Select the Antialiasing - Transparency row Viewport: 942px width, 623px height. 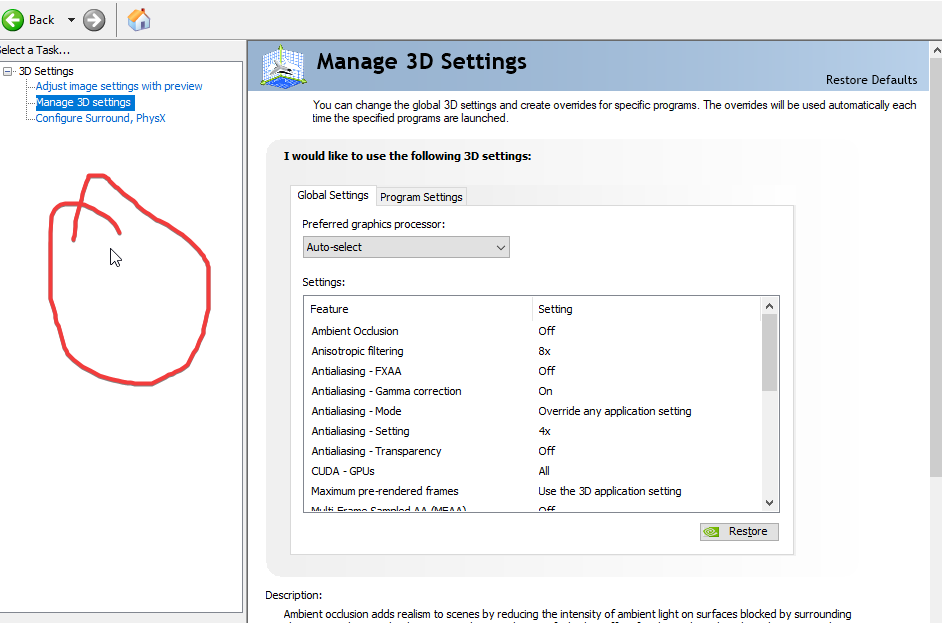[x=532, y=451]
